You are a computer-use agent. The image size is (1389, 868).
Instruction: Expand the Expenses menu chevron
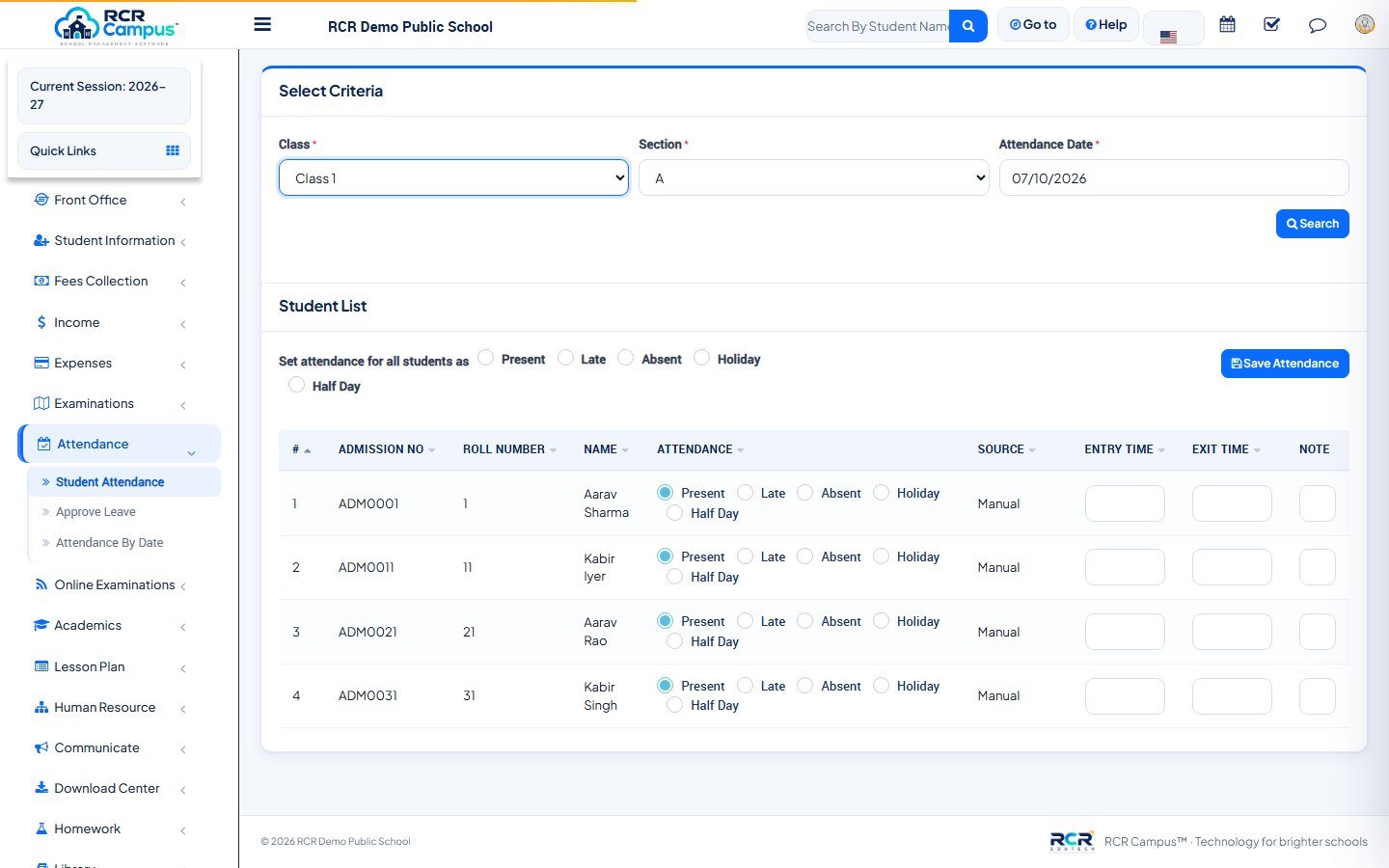183,365
